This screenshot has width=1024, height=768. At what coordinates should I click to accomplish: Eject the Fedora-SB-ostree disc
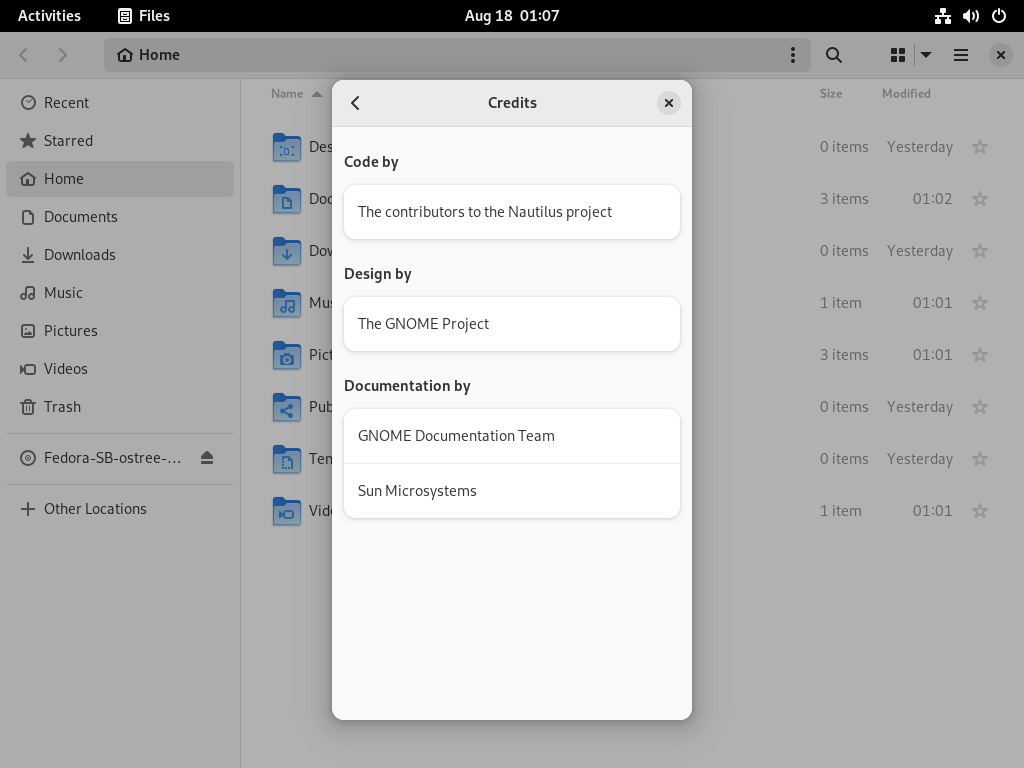pos(207,458)
